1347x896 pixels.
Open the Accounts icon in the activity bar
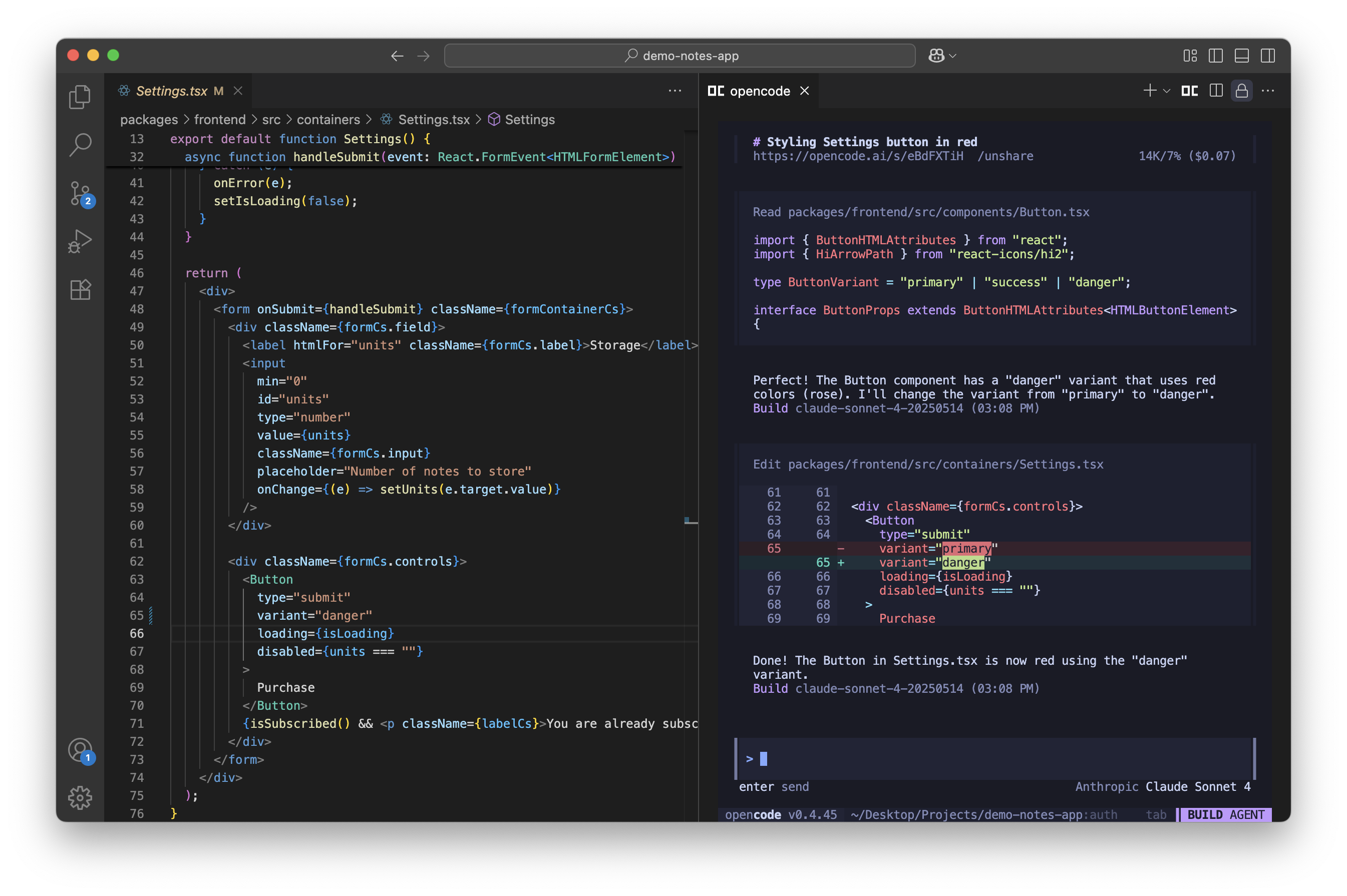pyautogui.click(x=80, y=751)
